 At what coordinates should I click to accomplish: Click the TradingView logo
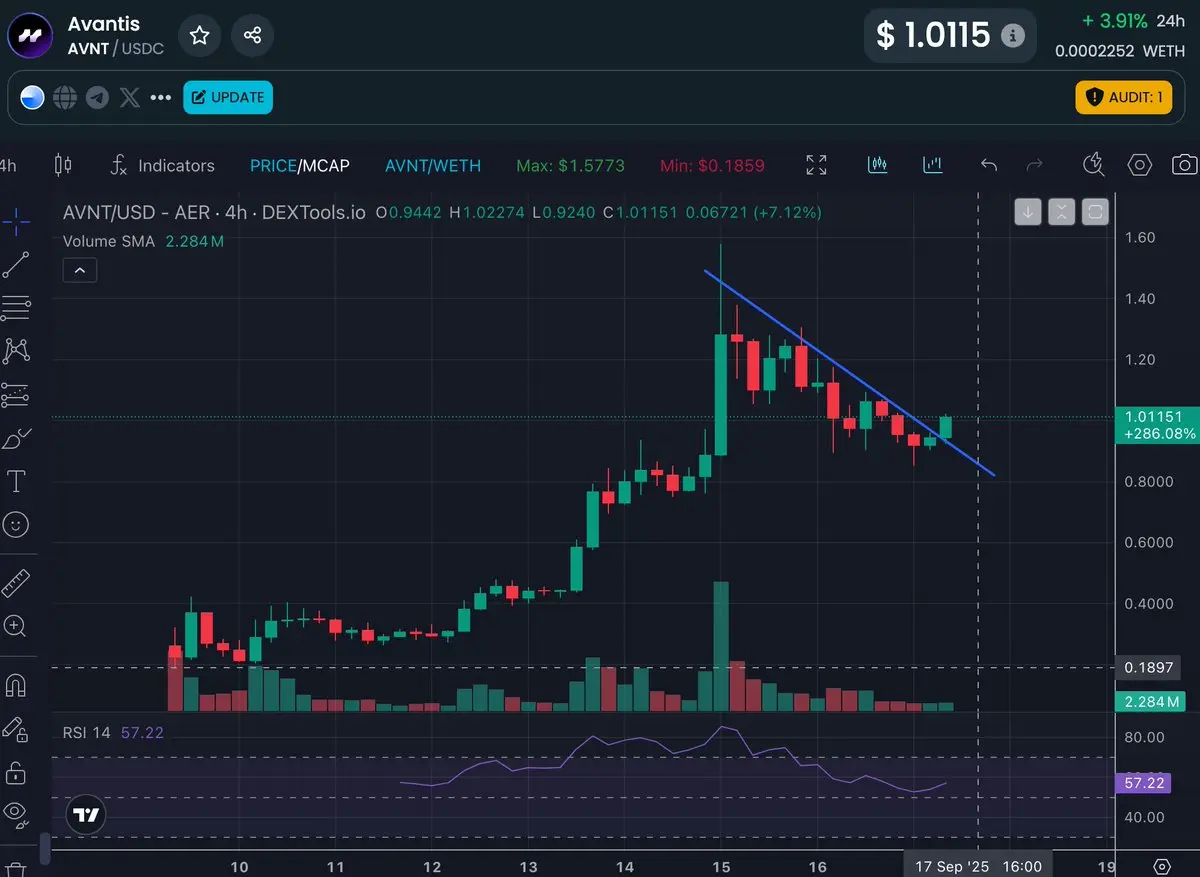coord(87,815)
